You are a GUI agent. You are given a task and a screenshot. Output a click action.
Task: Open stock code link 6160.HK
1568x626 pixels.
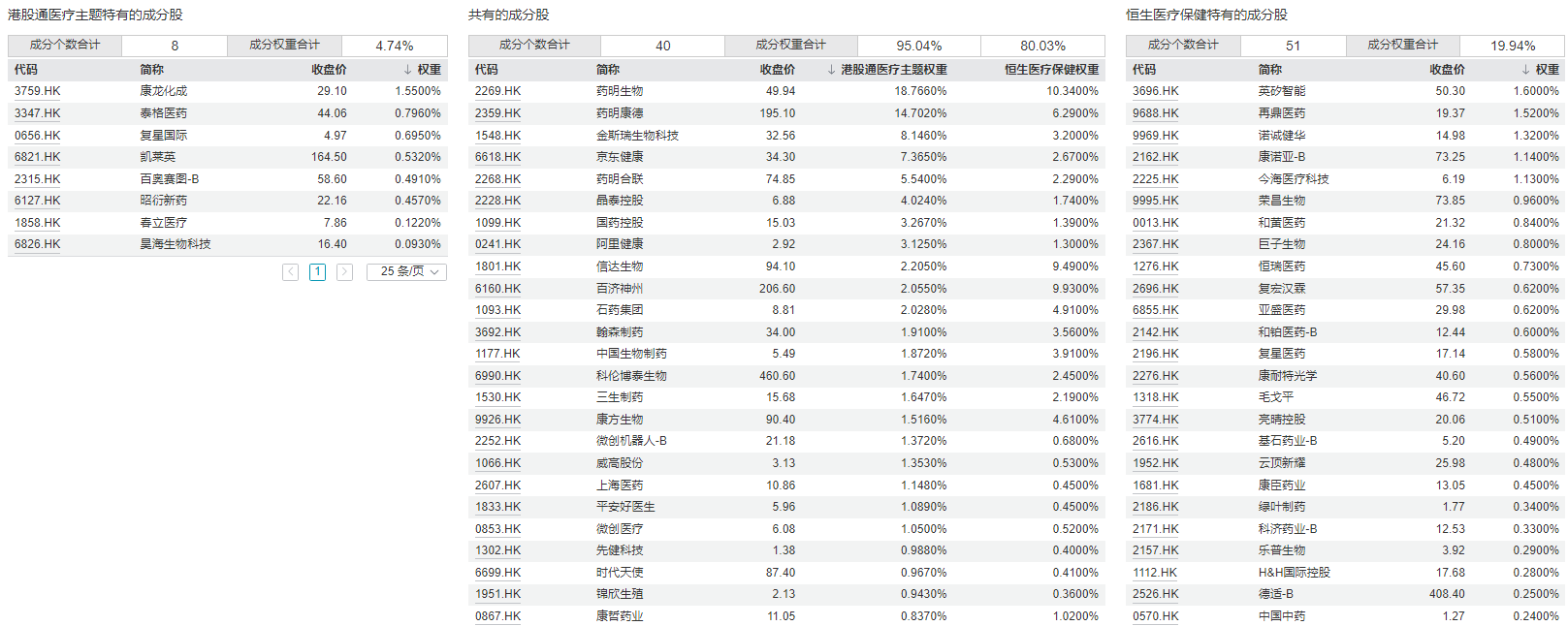[497, 289]
